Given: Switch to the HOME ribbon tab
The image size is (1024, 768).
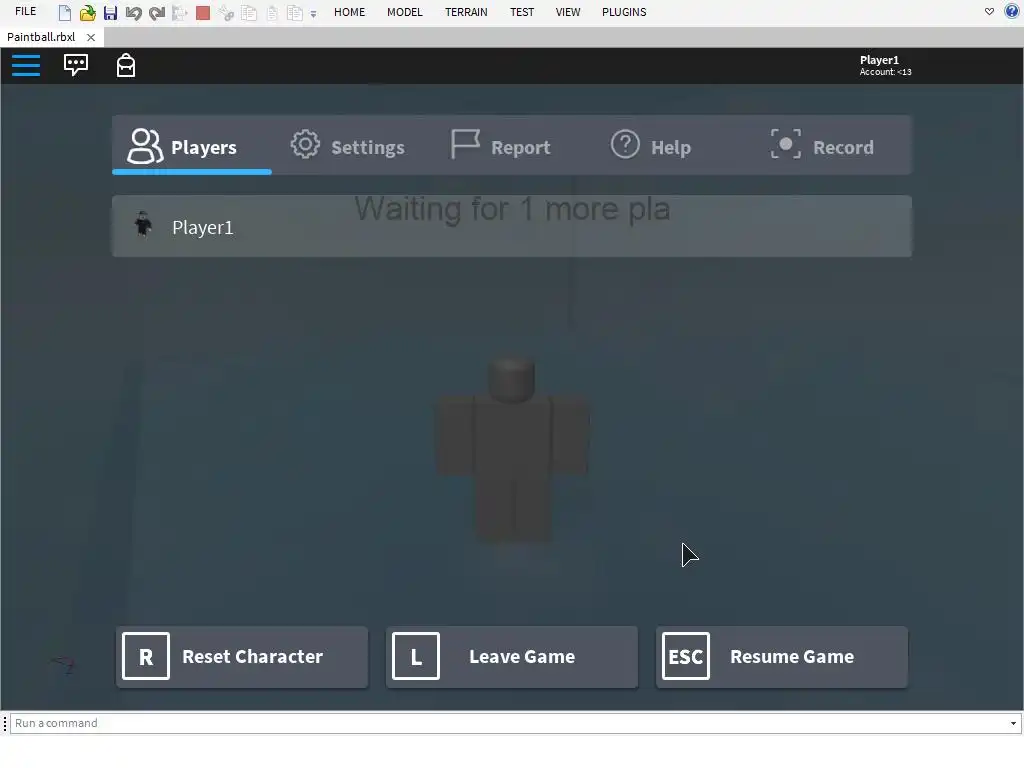Looking at the screenshot, I should (349, 12).
